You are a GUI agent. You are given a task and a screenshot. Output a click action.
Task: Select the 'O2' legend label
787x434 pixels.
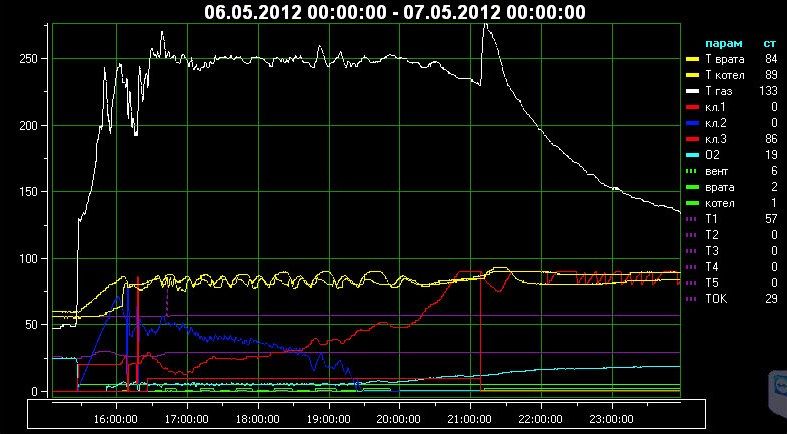(x=712, y=156)
